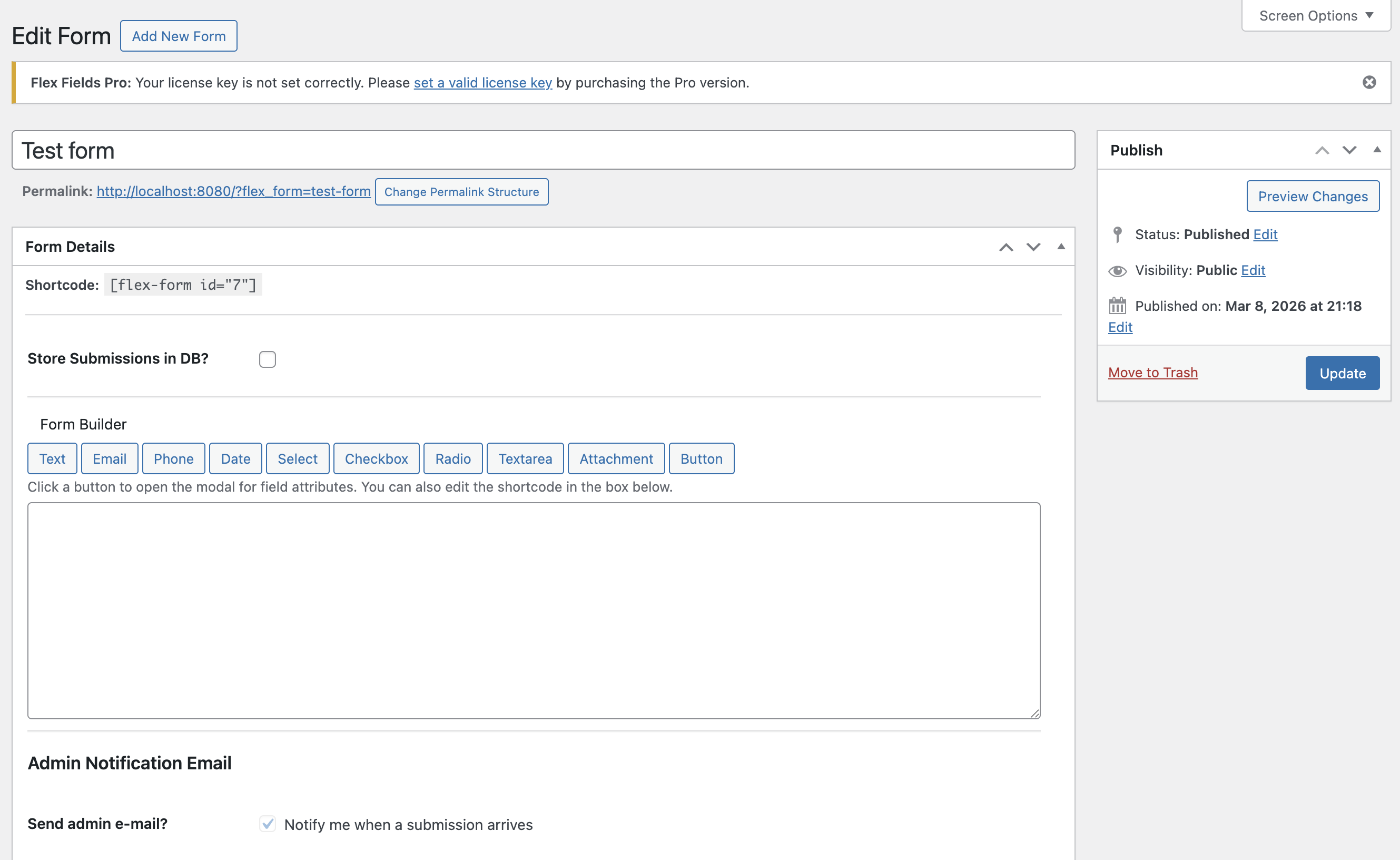
Task: Add an Attachment field to the form
Action: point(616,458)
